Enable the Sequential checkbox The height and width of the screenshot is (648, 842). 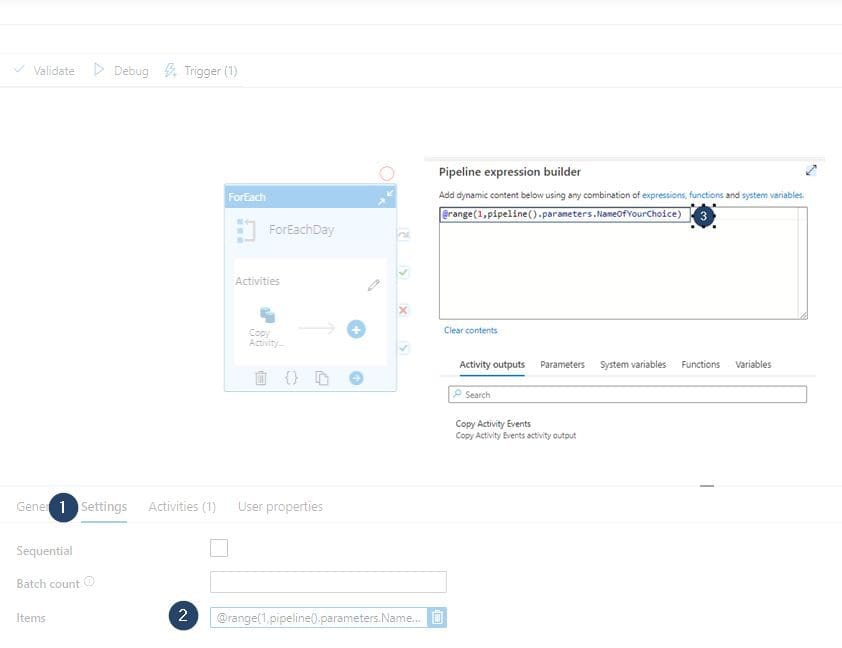coord(219,548)
